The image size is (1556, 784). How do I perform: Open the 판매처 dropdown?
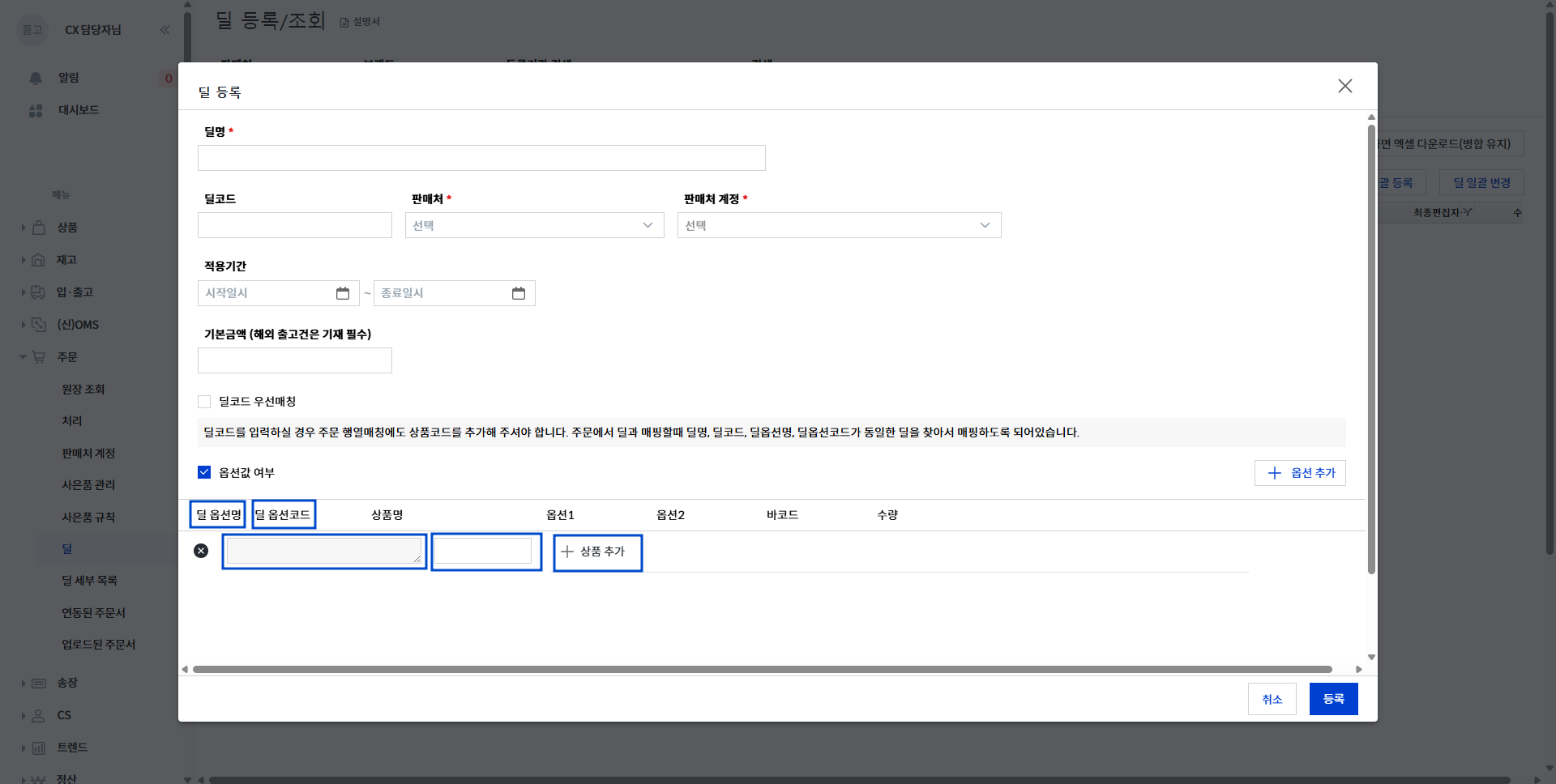(535, 225)
